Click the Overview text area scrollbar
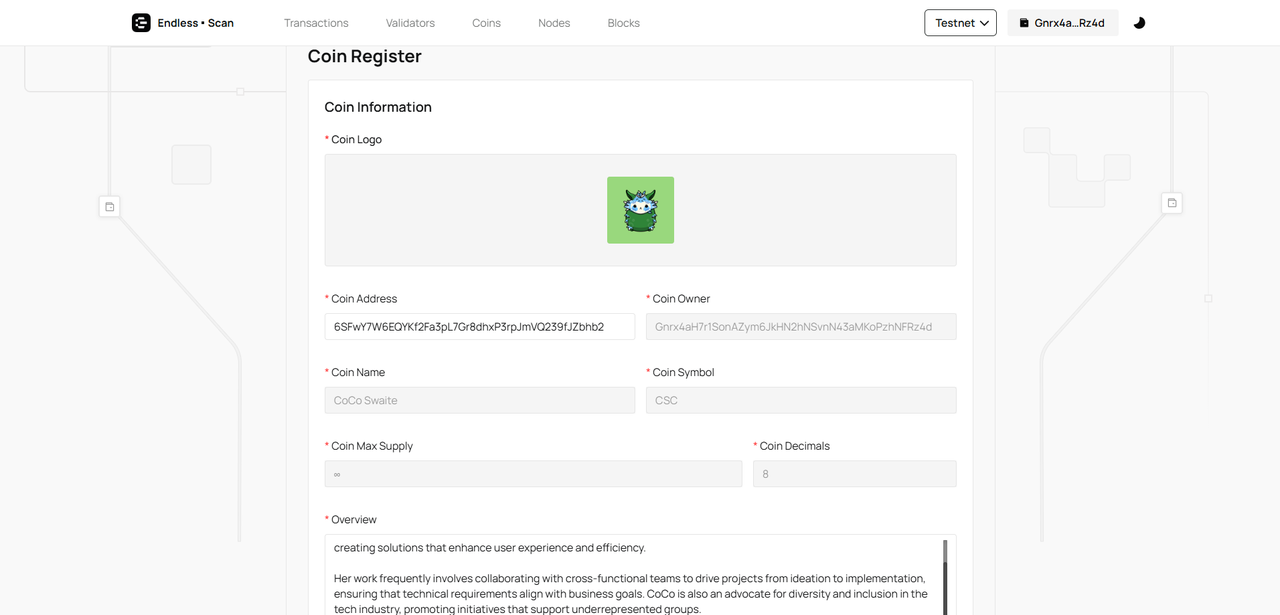This screenshot has height=615, width=1280. 945,575
